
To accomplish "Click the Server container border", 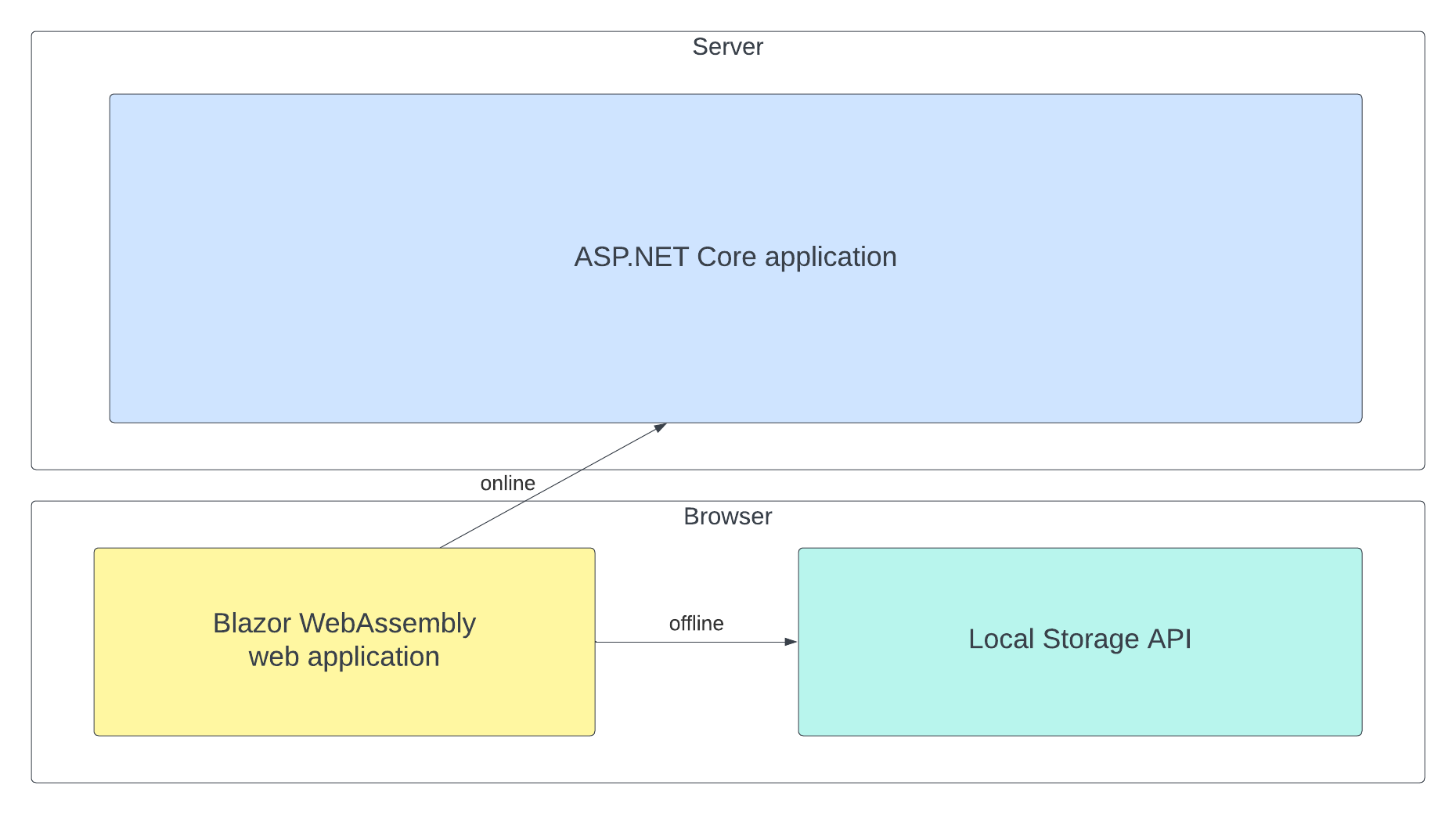I will point(728,32).
